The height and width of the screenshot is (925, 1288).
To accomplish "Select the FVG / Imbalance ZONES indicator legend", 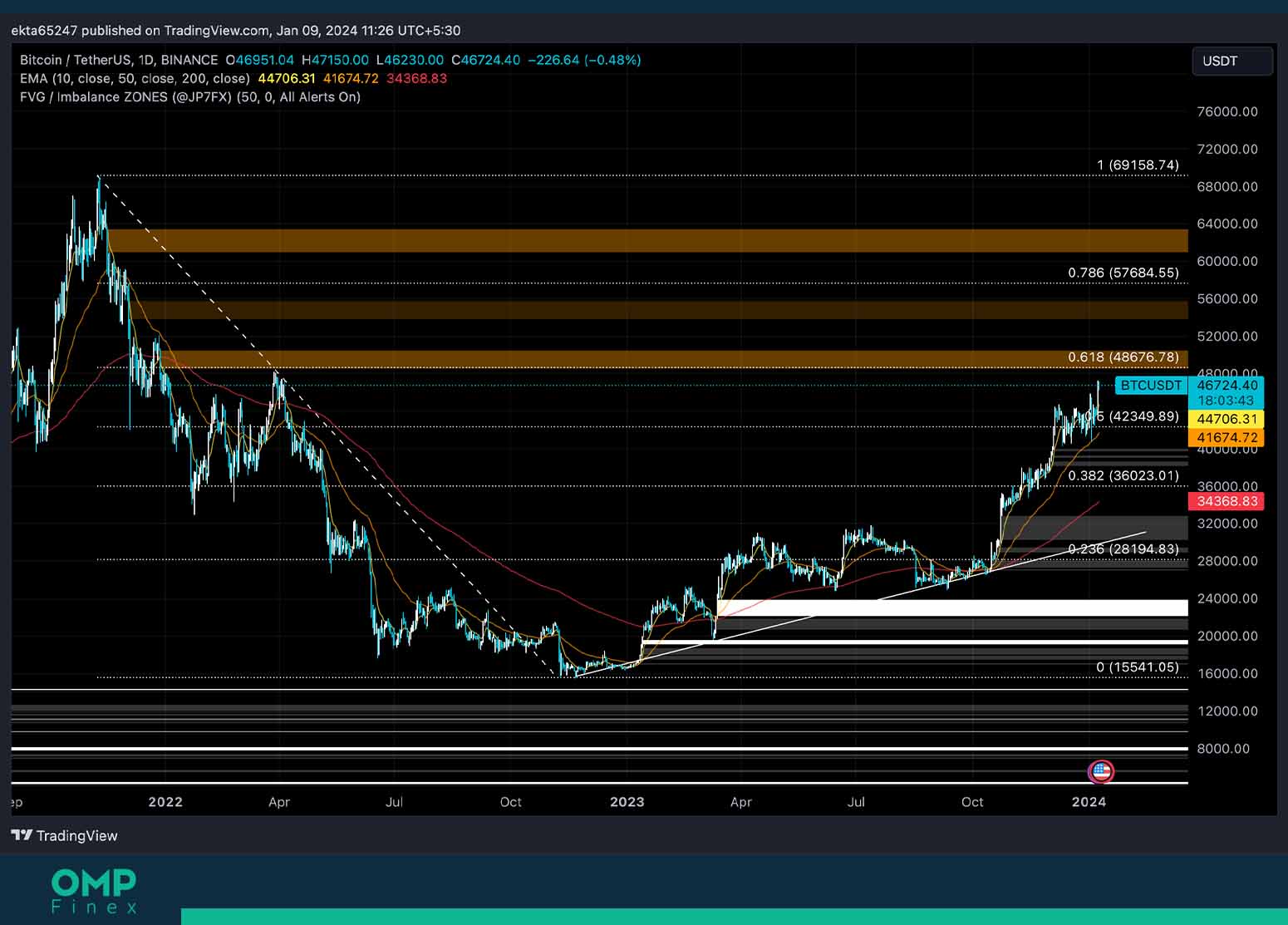I will click(190, 96).
